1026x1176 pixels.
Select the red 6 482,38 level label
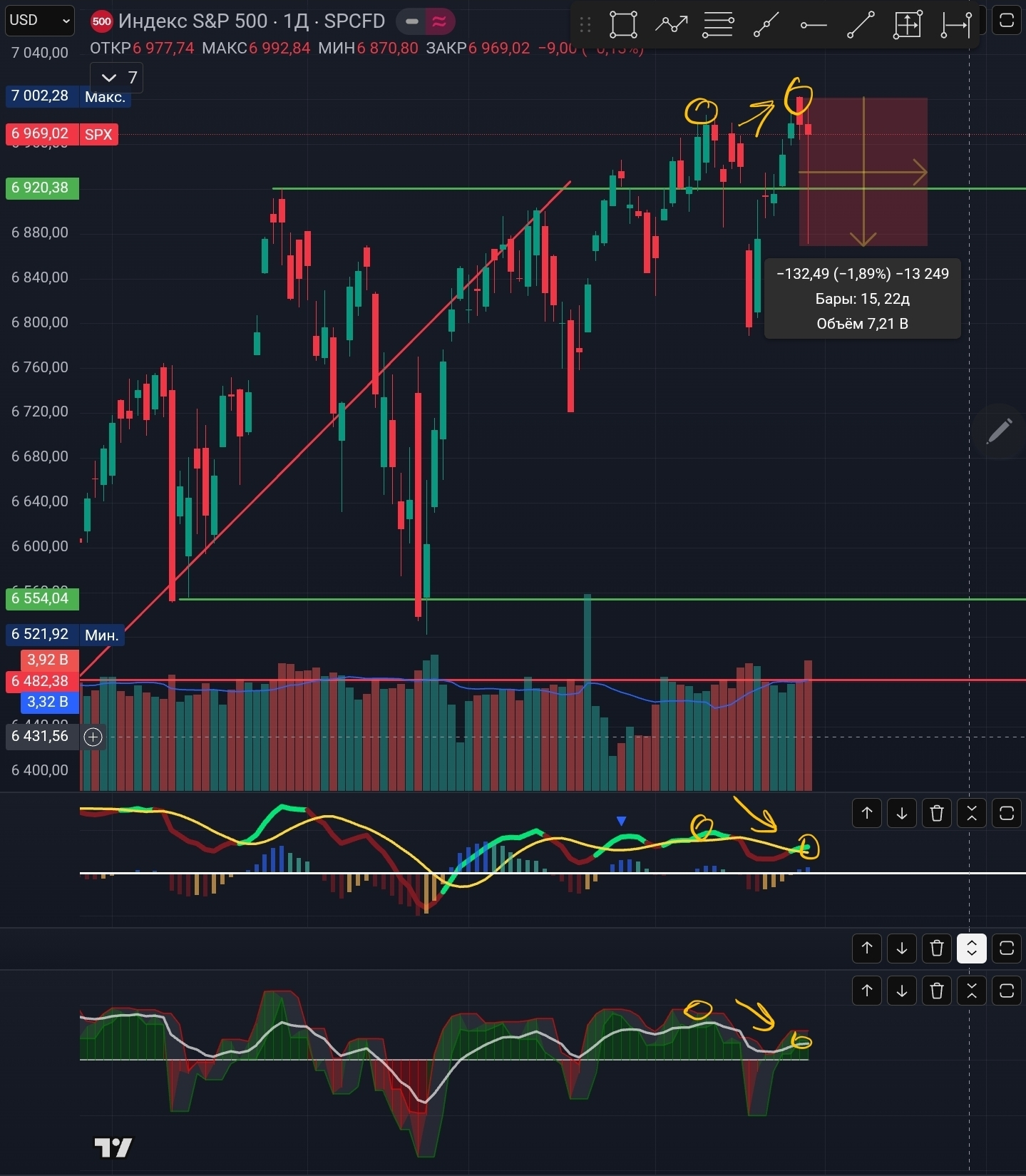(x=42, y=681)
